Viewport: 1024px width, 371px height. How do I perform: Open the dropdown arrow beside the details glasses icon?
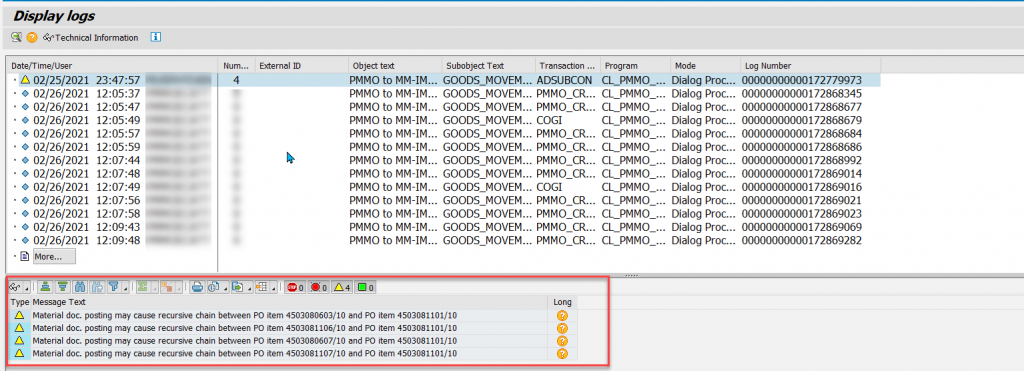coord(26,287)
